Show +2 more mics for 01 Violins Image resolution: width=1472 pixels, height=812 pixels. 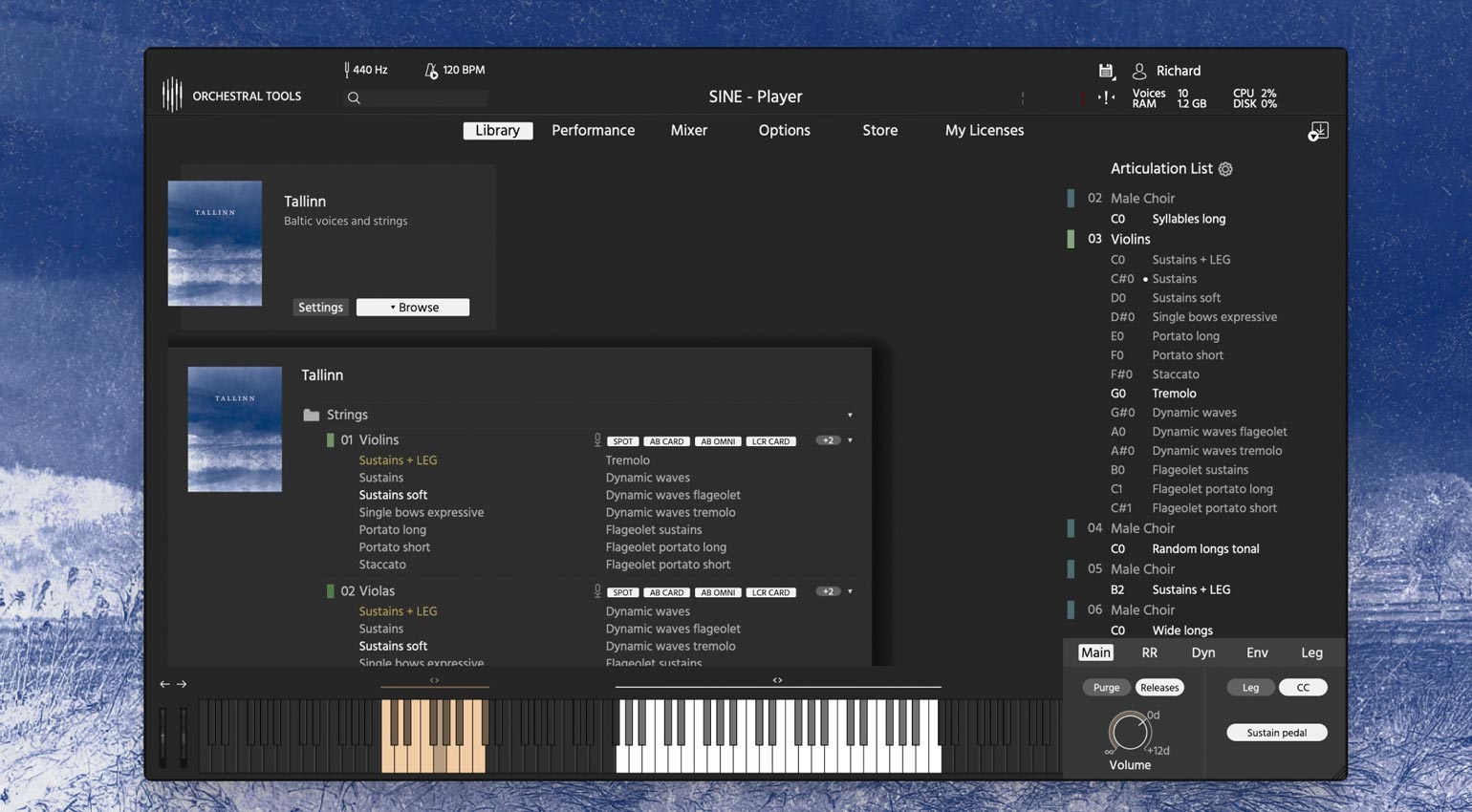click(x=828, y=440)
